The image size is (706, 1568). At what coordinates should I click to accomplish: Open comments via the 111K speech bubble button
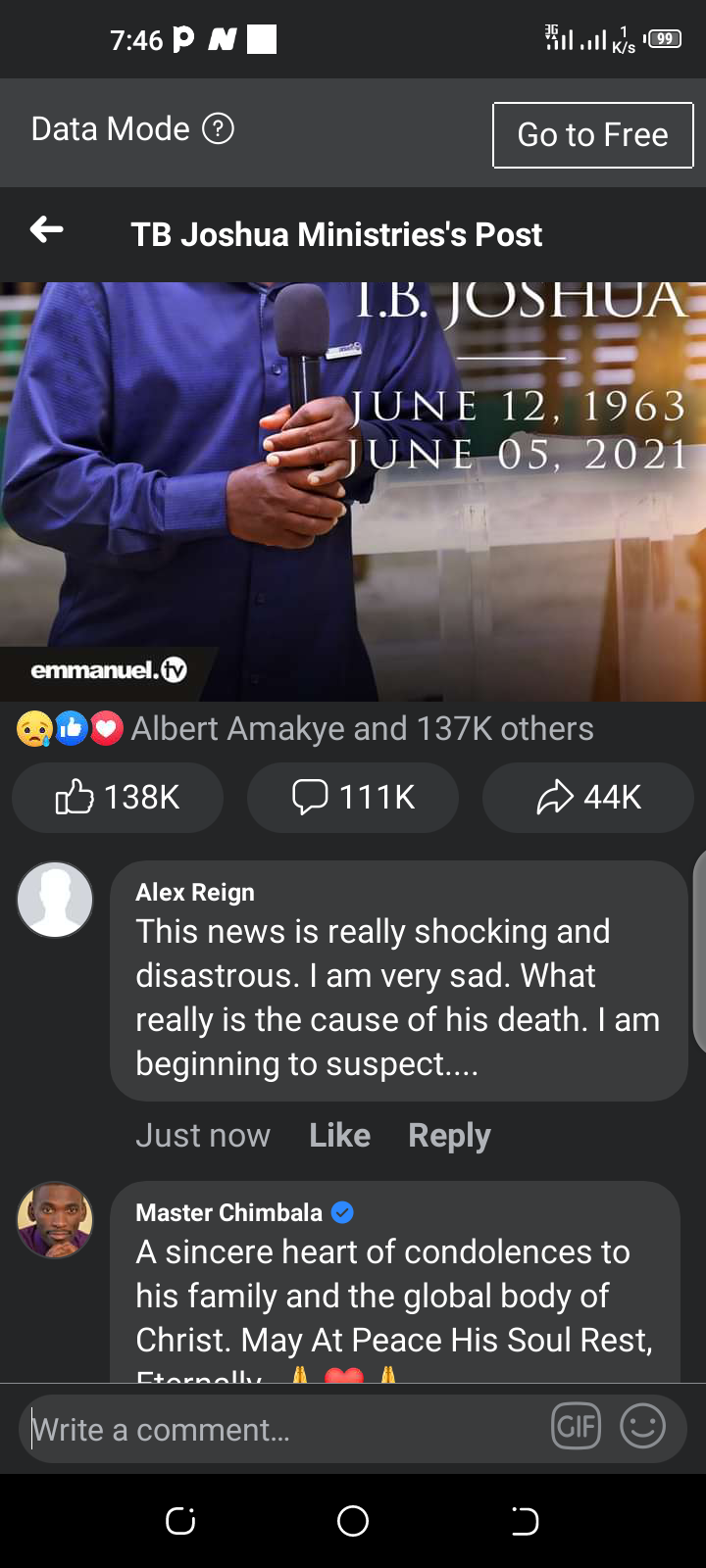coord(353,797)
